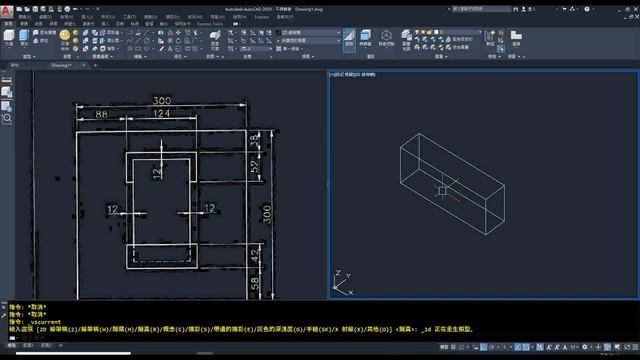Viewport: 640px width, 360px height.
Task: Expand the Modify (修改) panel
Action: (x=180, y=57)
